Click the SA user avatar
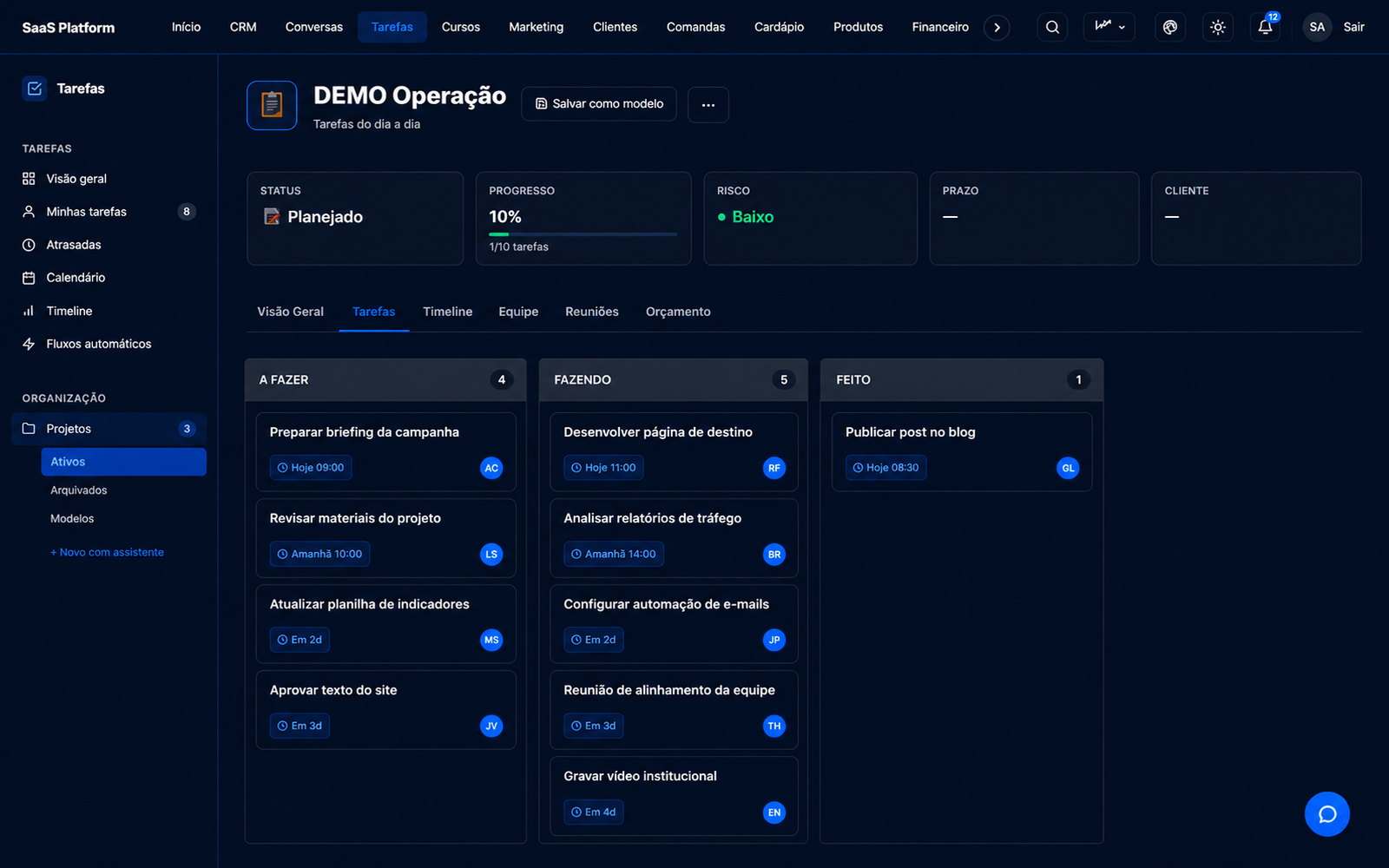 coord(1317,27)
